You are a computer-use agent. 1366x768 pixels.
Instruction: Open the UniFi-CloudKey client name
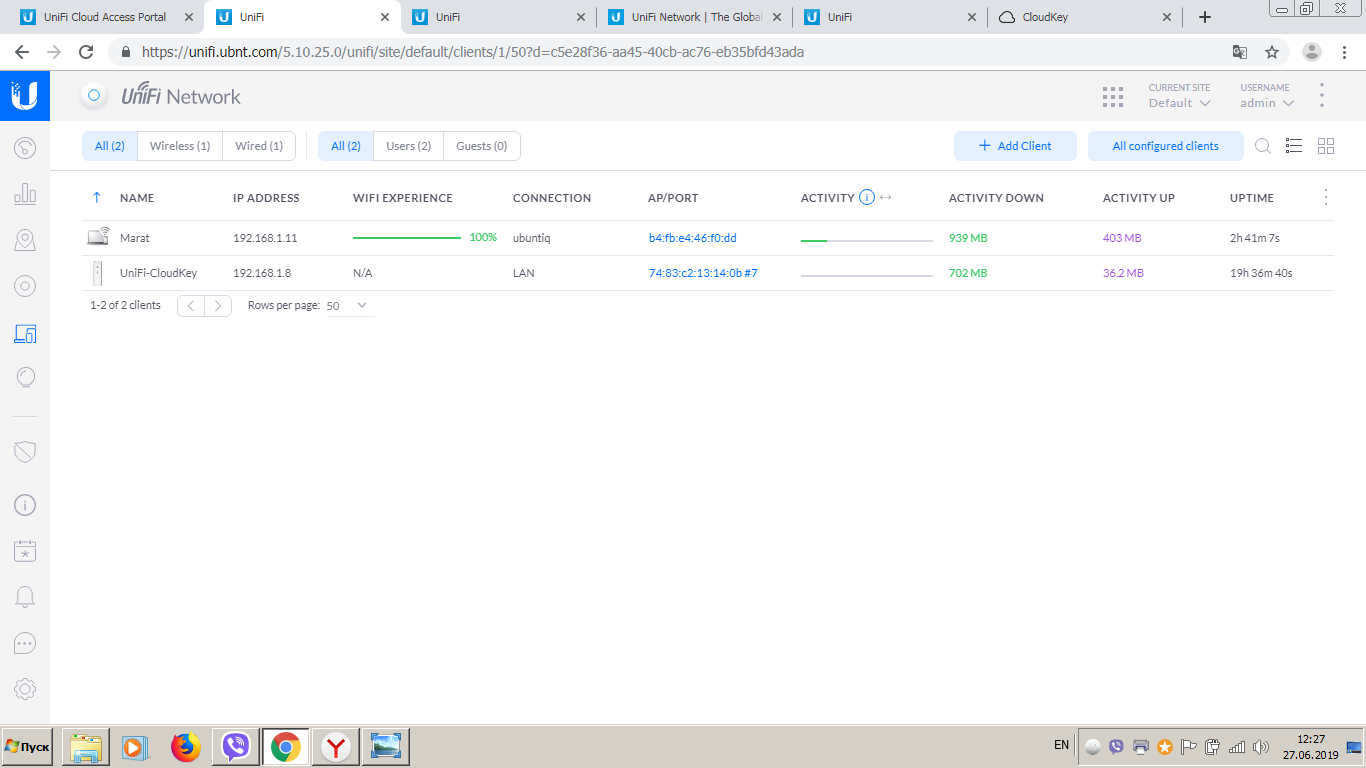tap(158, 273)
